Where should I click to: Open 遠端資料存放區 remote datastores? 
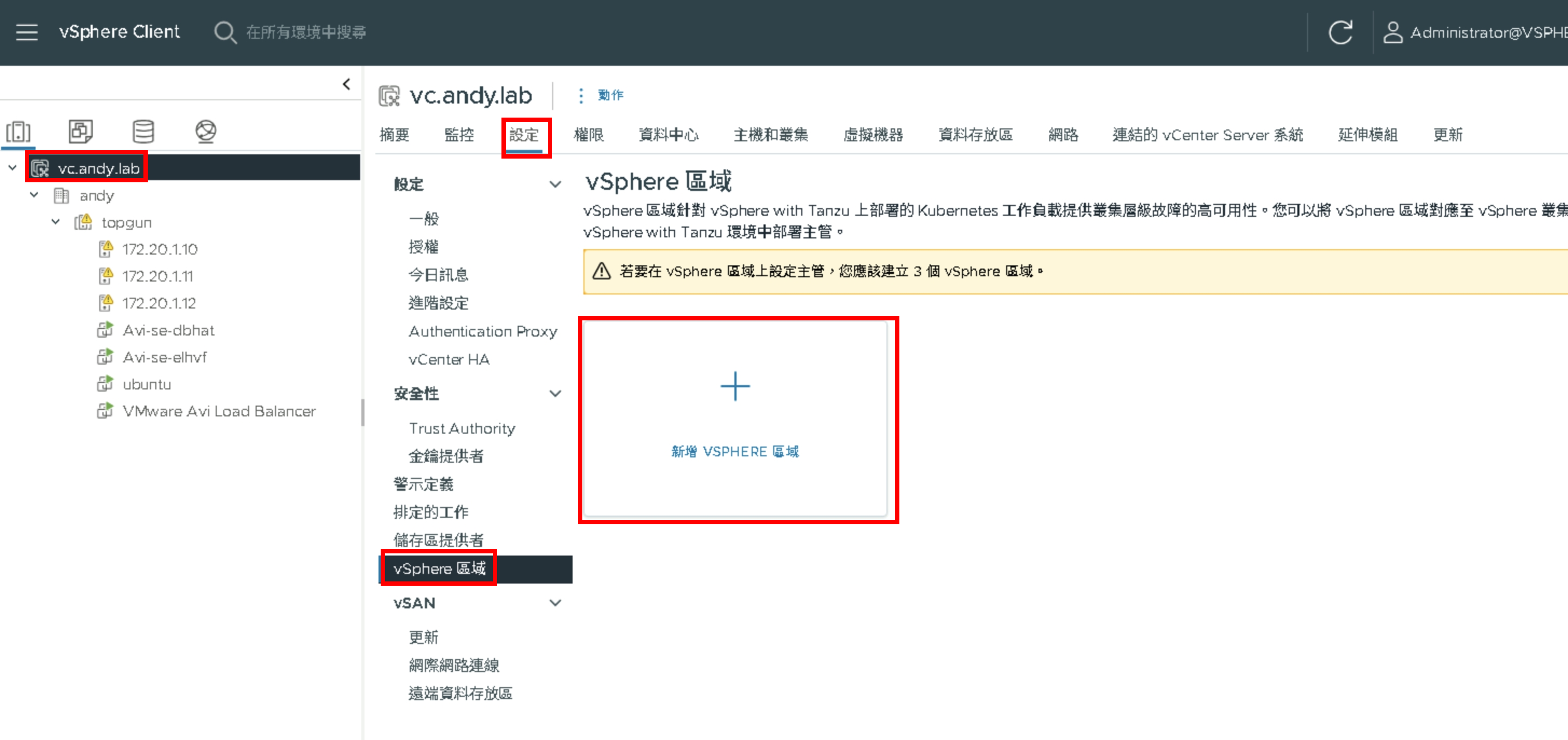pos(460,693)
